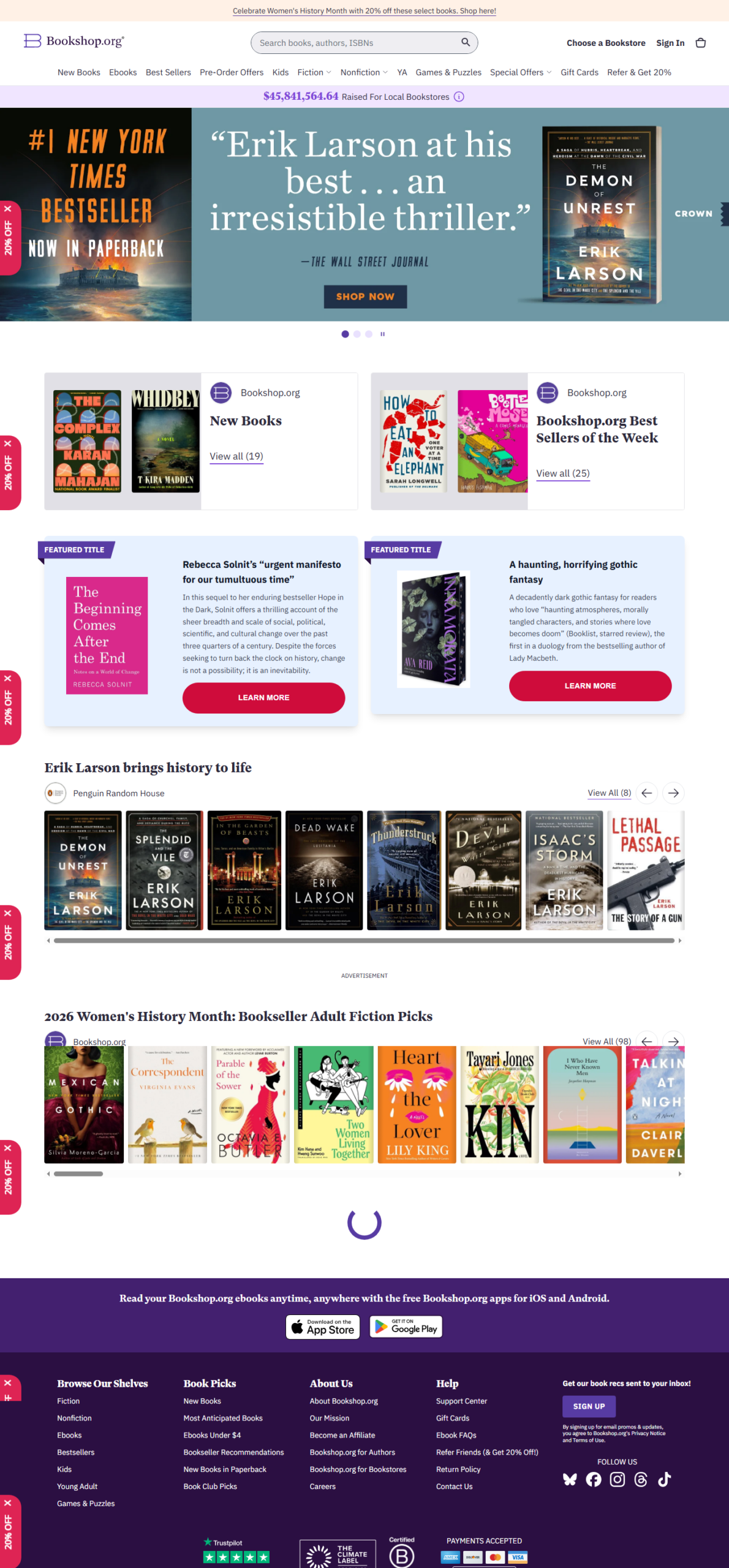
Task: Select the second carousel slide dot
Action: point(357,334)
